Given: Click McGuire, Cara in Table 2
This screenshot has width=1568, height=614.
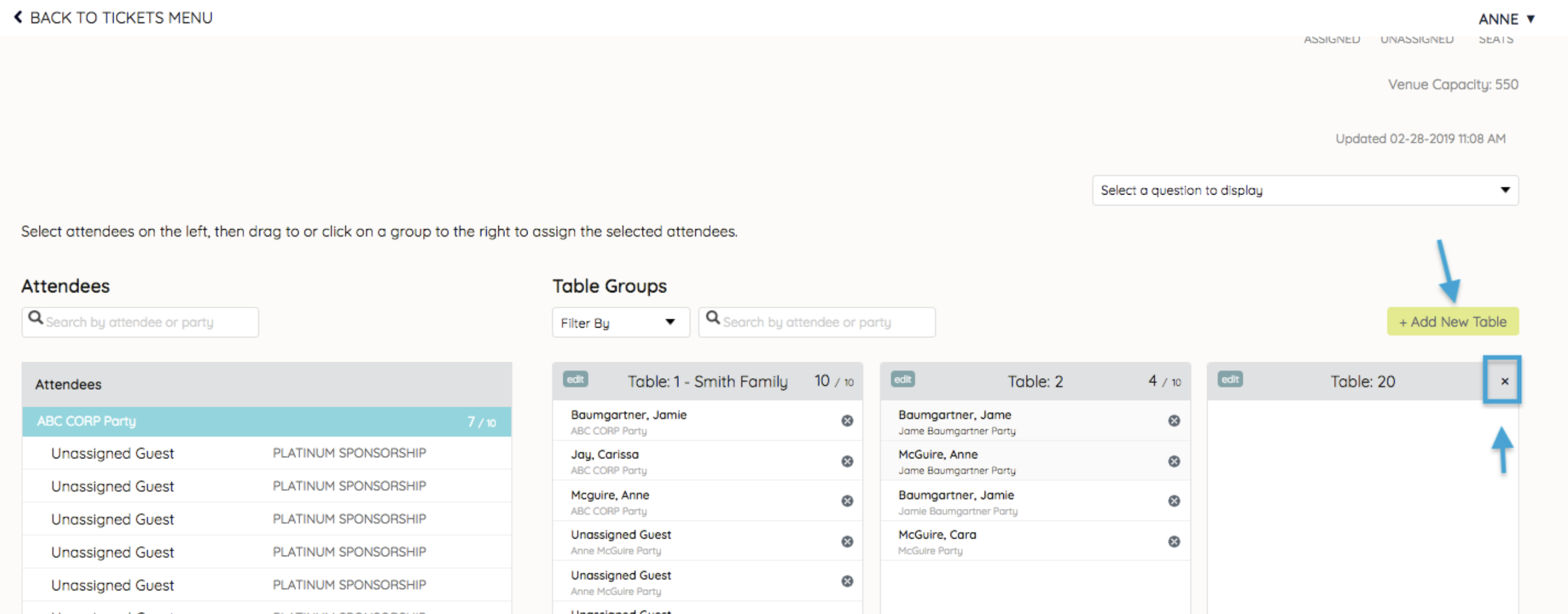Looking at the screenshot, I should 937,534.
